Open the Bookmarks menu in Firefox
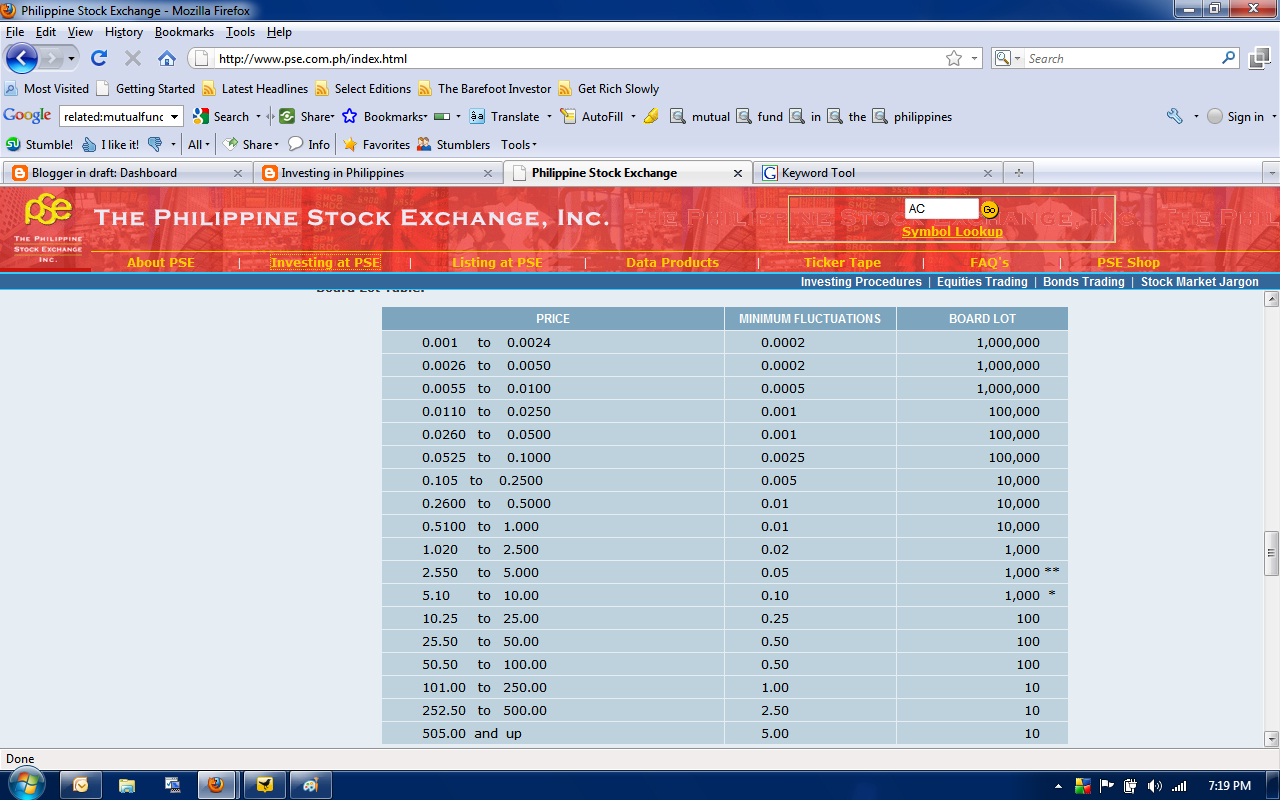 [x=184, y=31]
